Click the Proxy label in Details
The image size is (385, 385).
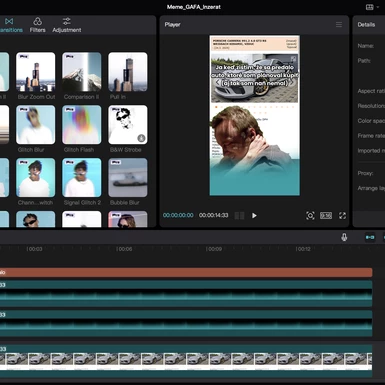pos(365,173)
